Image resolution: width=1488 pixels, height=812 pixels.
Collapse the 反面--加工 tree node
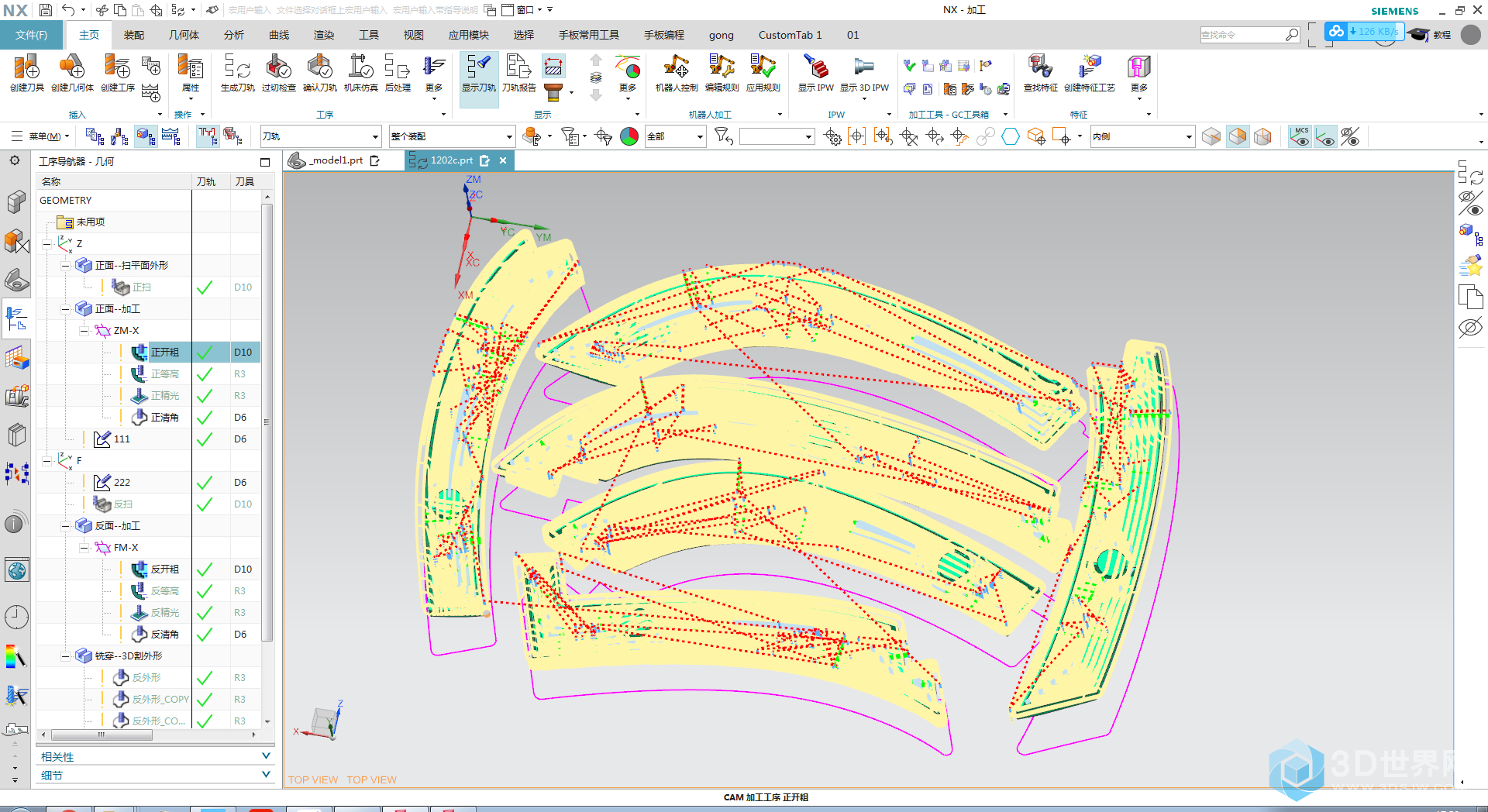65,526
